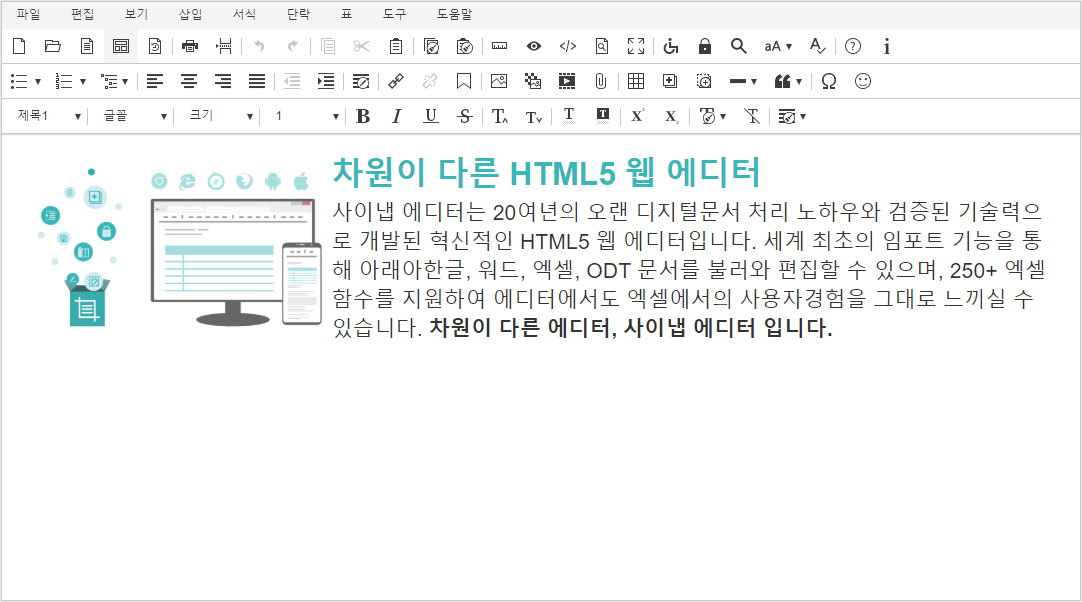Open find and replace search
Image resolution: width=1082 pixels, height=602 pixels.
739,46
